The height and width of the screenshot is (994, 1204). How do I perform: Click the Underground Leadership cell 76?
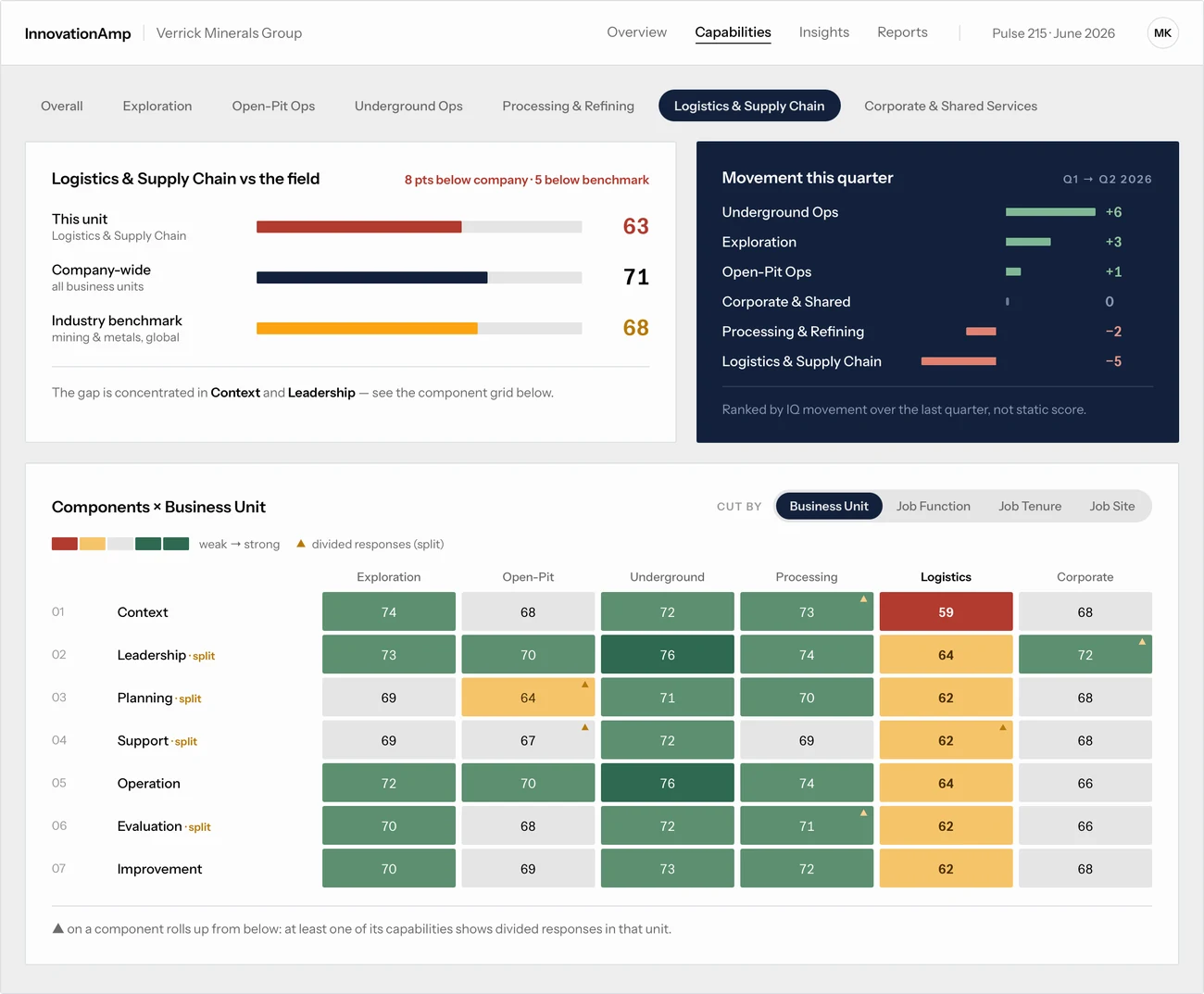coord(667,654)
